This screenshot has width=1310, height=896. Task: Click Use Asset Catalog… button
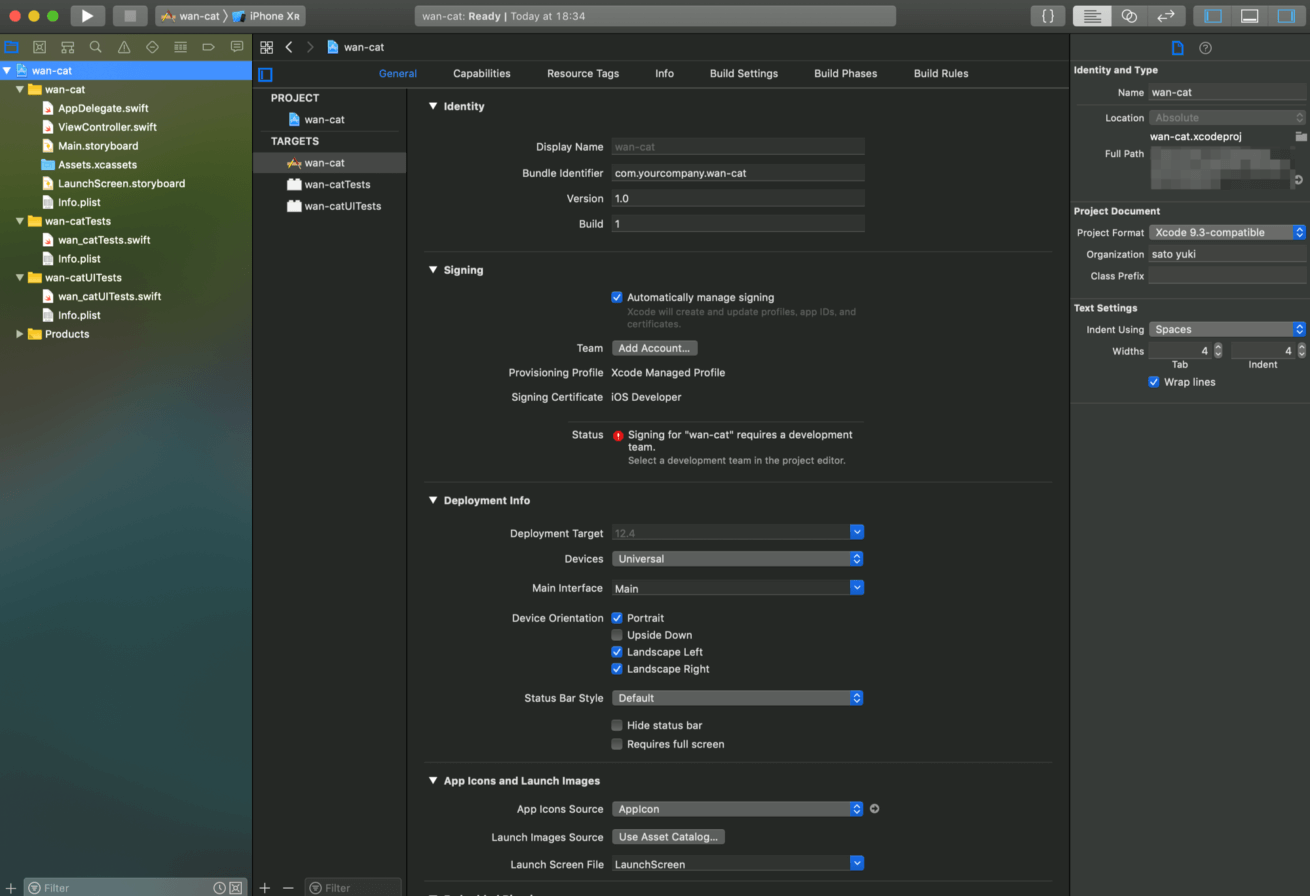tap(668, 837)
